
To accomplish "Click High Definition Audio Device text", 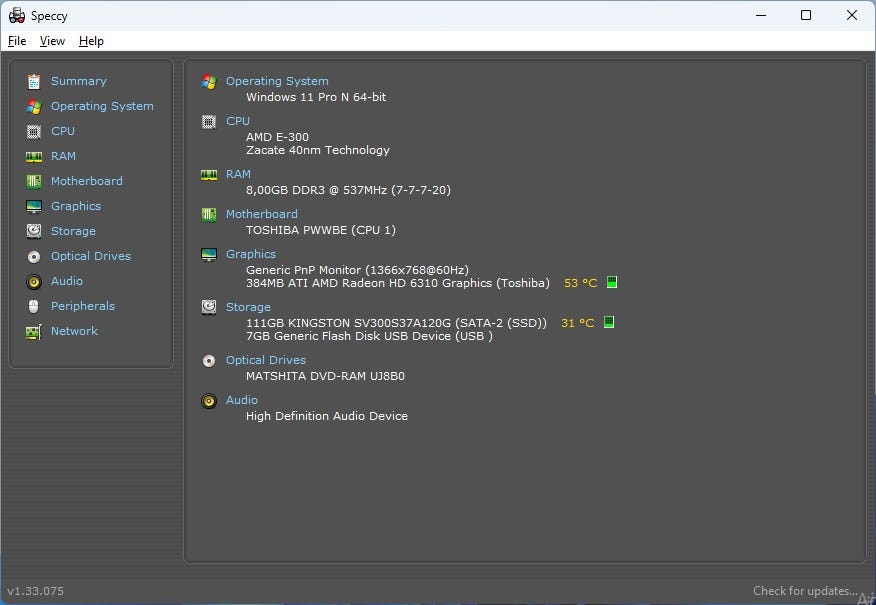I will pos(327,416).
